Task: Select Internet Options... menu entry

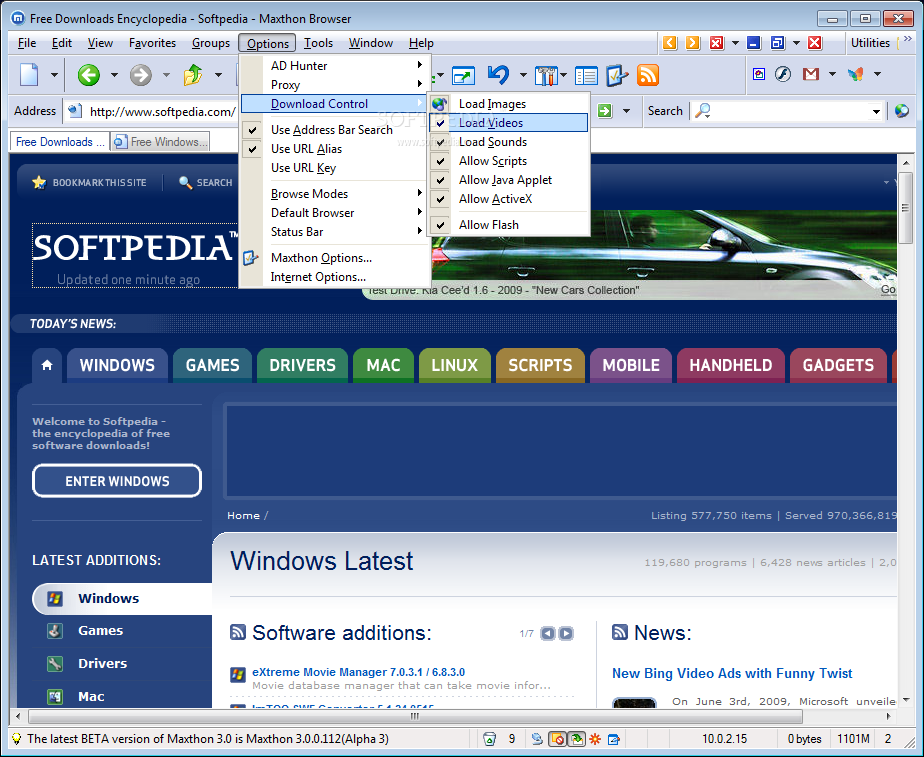Action: click(335, 276)
